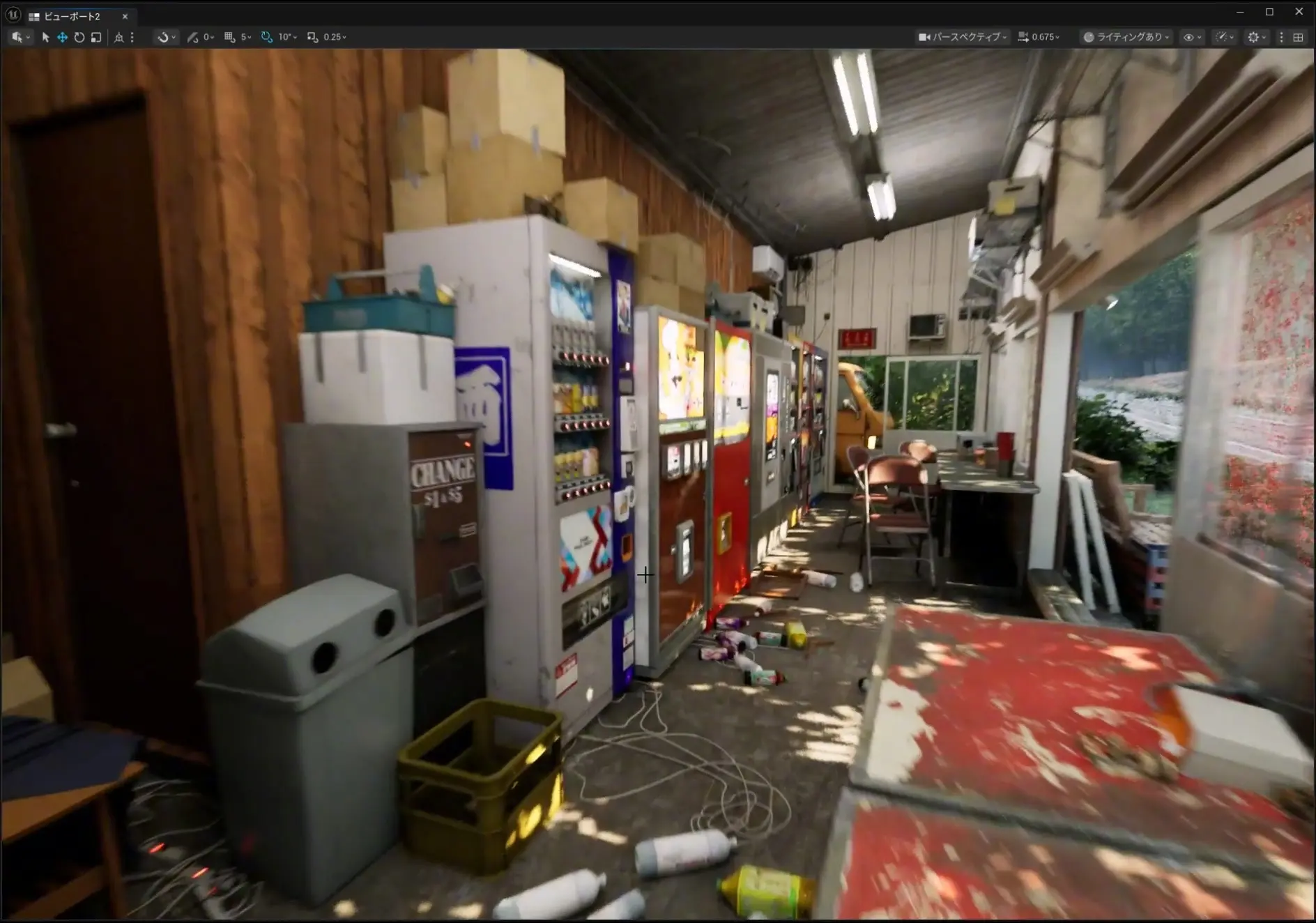Screen dimensions: 1316x923
Task: Open the snapping magnet dropdown
Action: pos(166,37)
